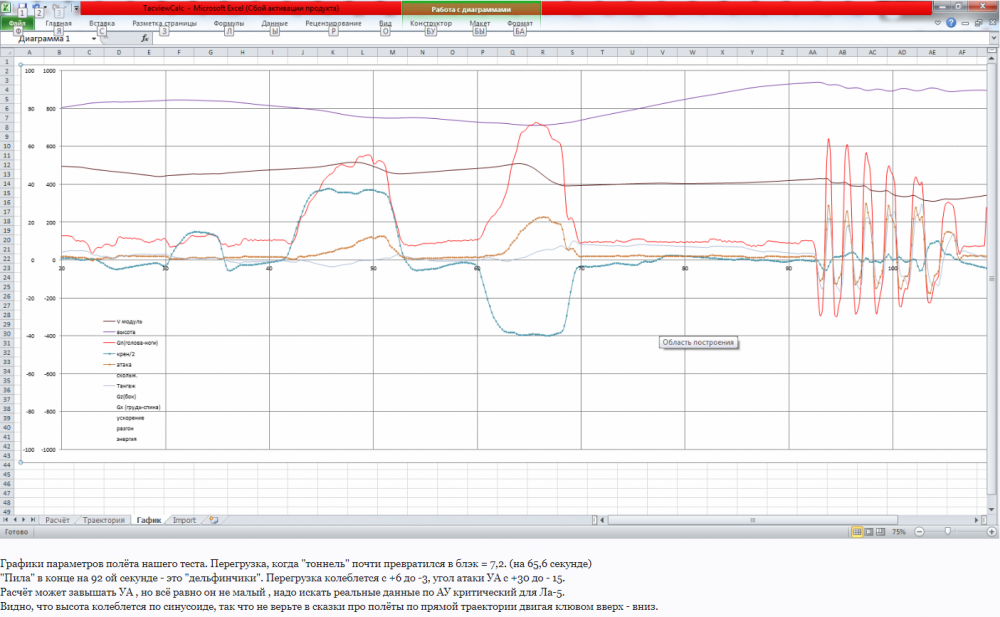The image size is (1000, 617).
Task: Switch to the Расчёт sheet tab
Action: pos(57,520)
